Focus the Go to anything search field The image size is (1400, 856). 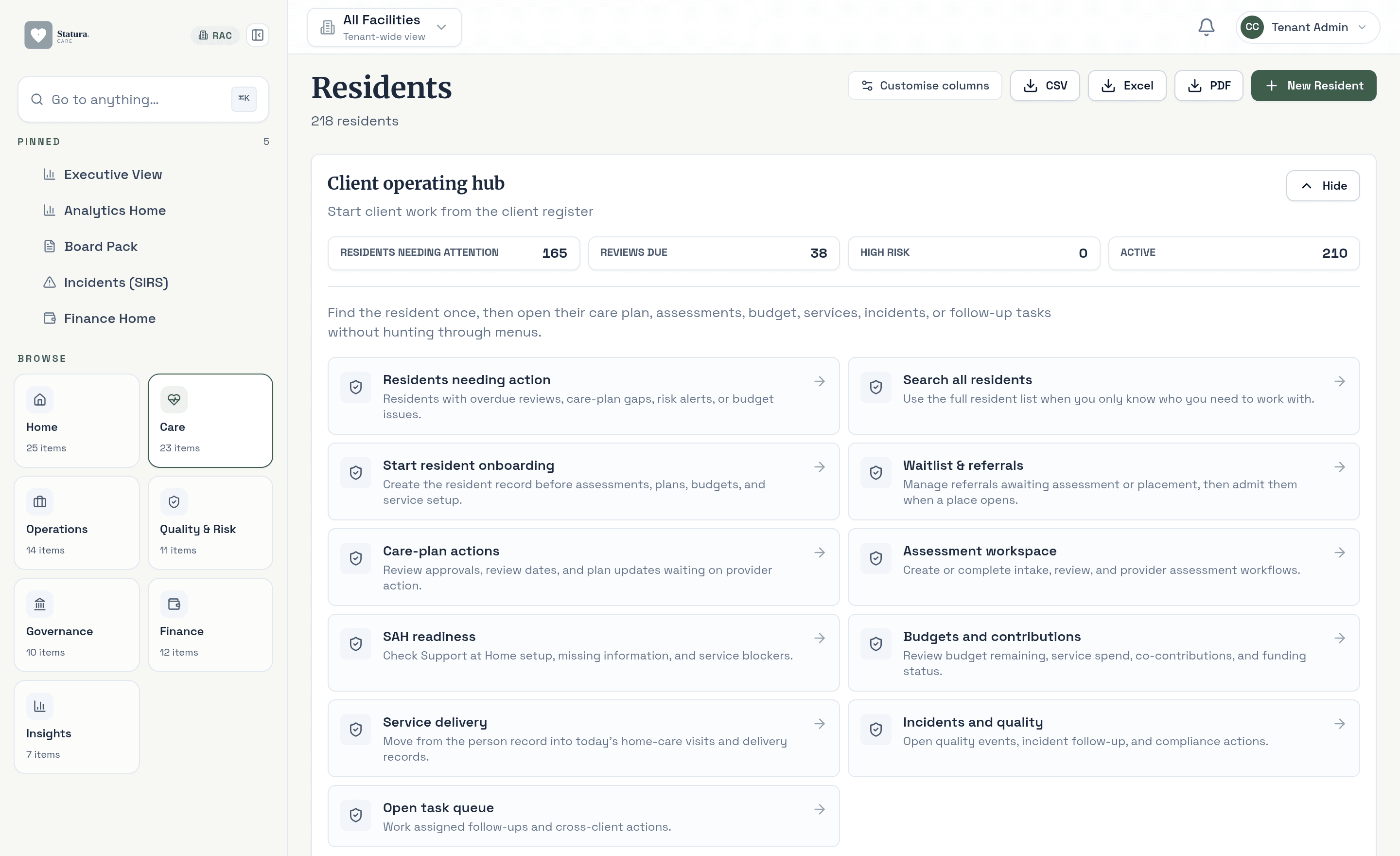tap(143, 99)
